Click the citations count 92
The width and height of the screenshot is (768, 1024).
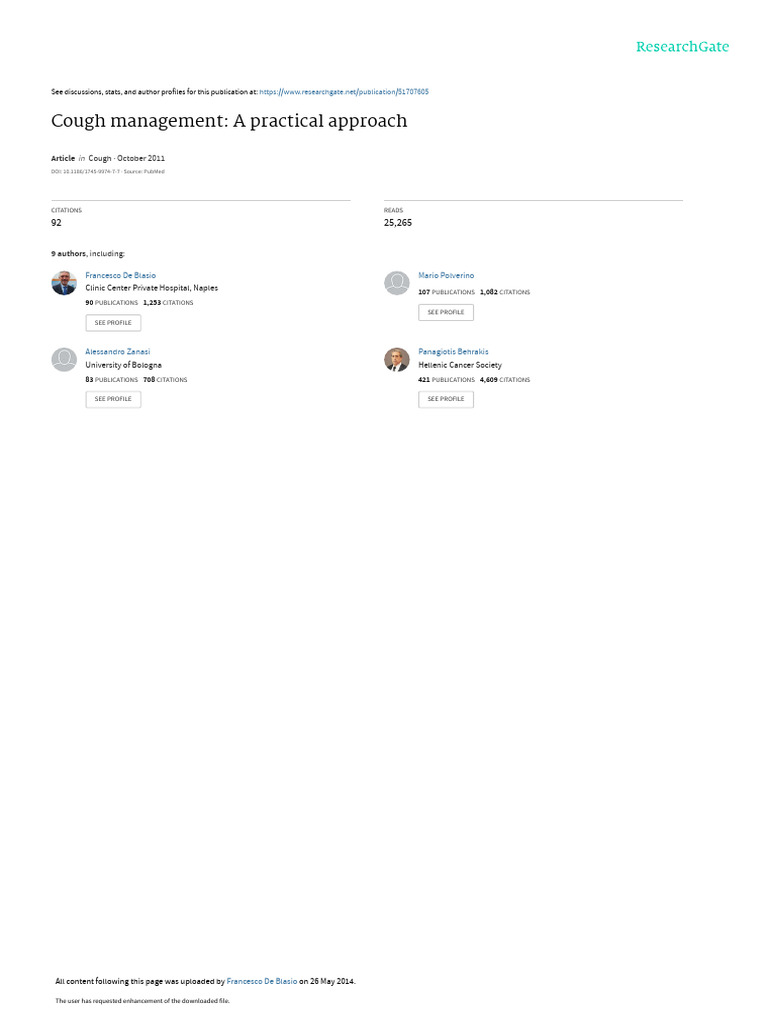click(x=56, y=223)
